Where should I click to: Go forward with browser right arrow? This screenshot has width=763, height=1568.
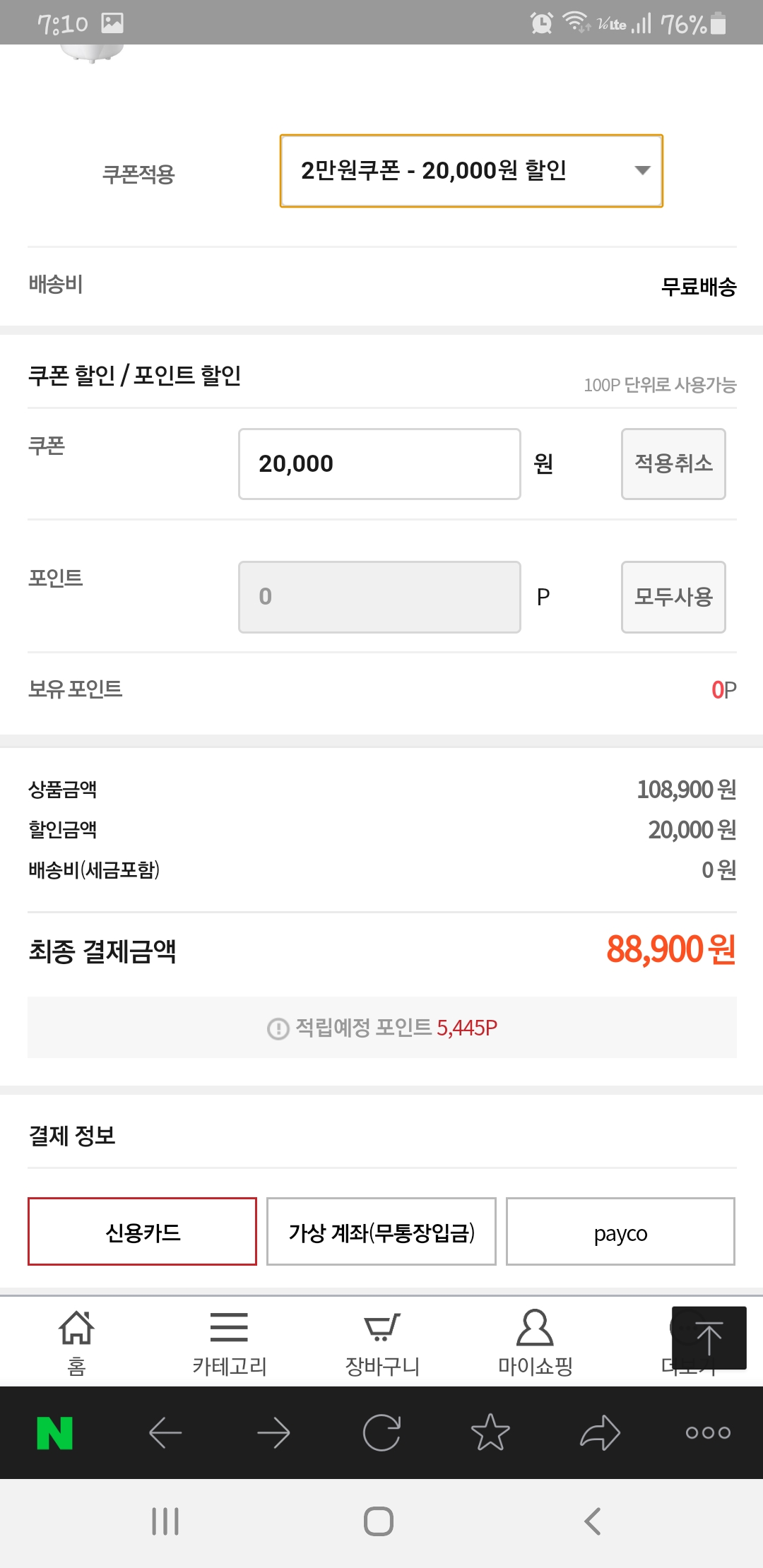click(273, 1433)
